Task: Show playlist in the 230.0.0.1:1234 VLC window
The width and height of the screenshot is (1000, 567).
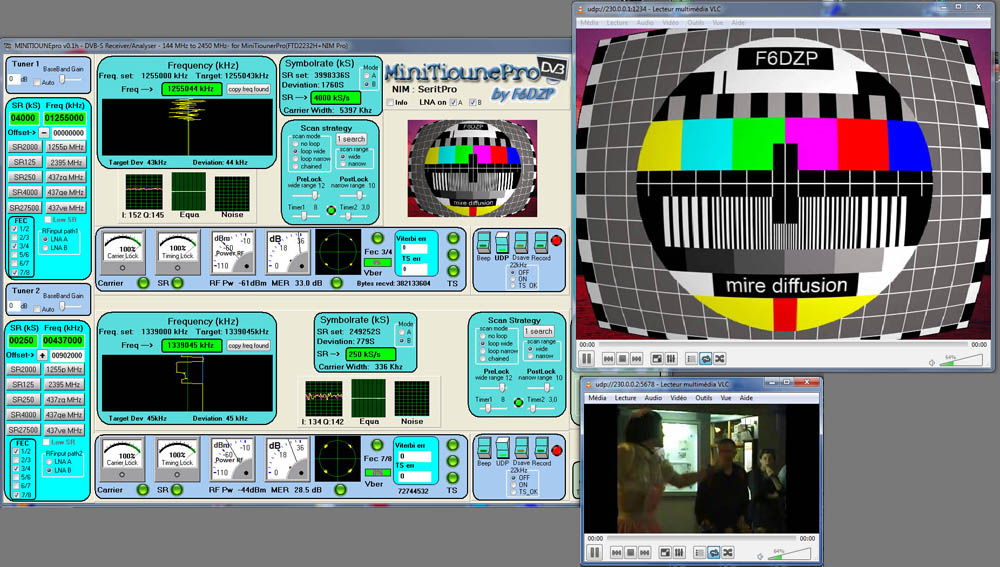Action: pos(692,359)
